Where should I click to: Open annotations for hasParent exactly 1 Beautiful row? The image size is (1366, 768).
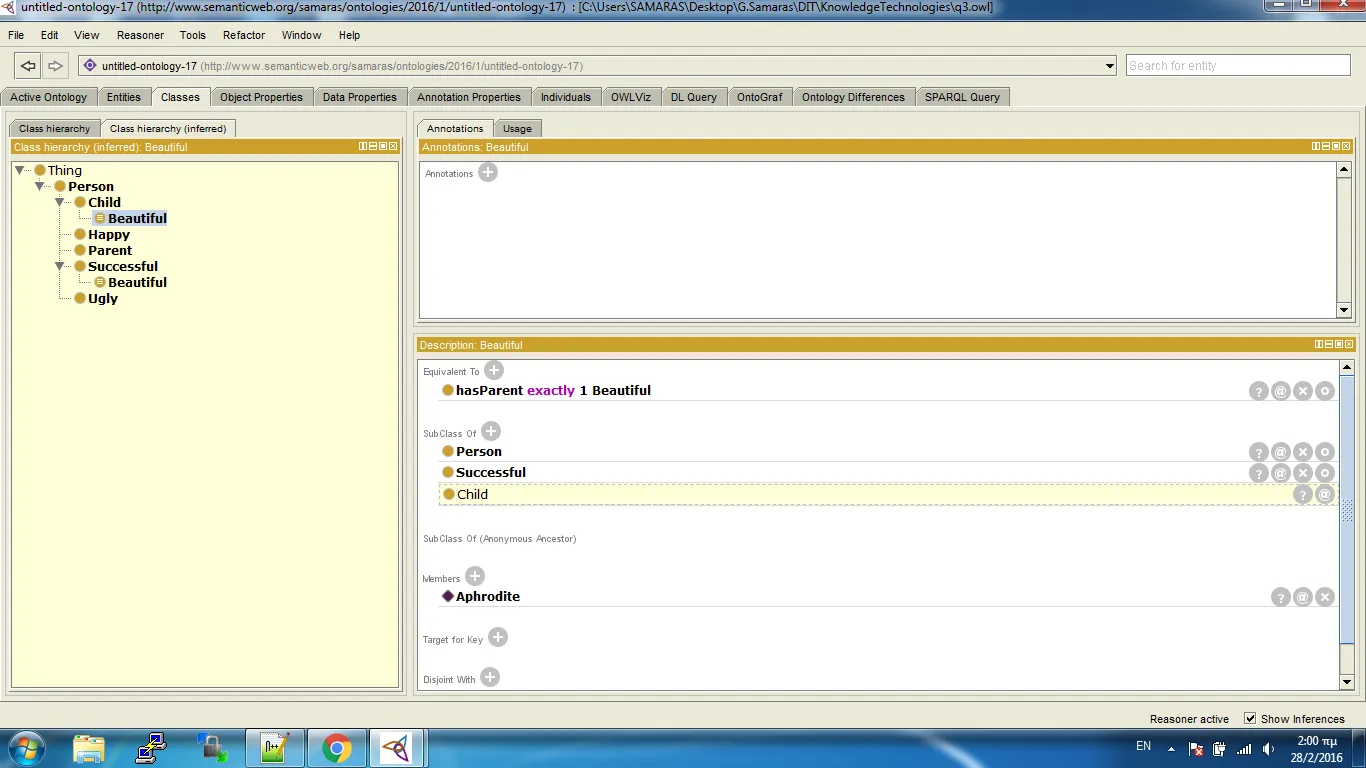click(1281, 391)
